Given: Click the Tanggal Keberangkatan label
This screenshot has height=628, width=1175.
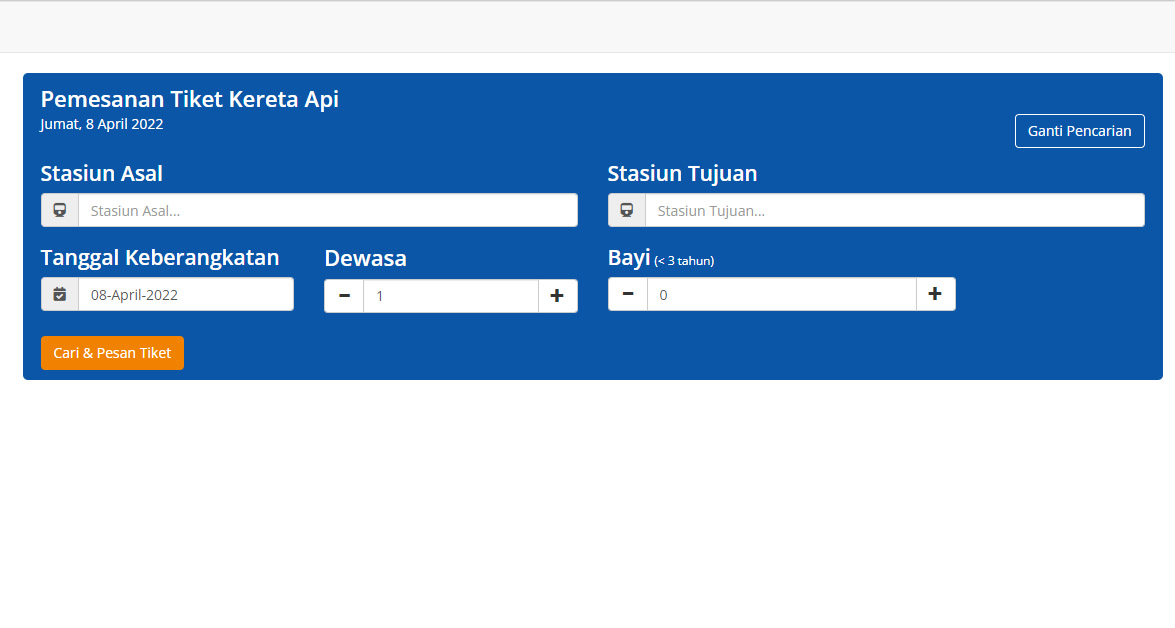Looking at the screenshot, I should pyautogui.click(x=160, y=257).
